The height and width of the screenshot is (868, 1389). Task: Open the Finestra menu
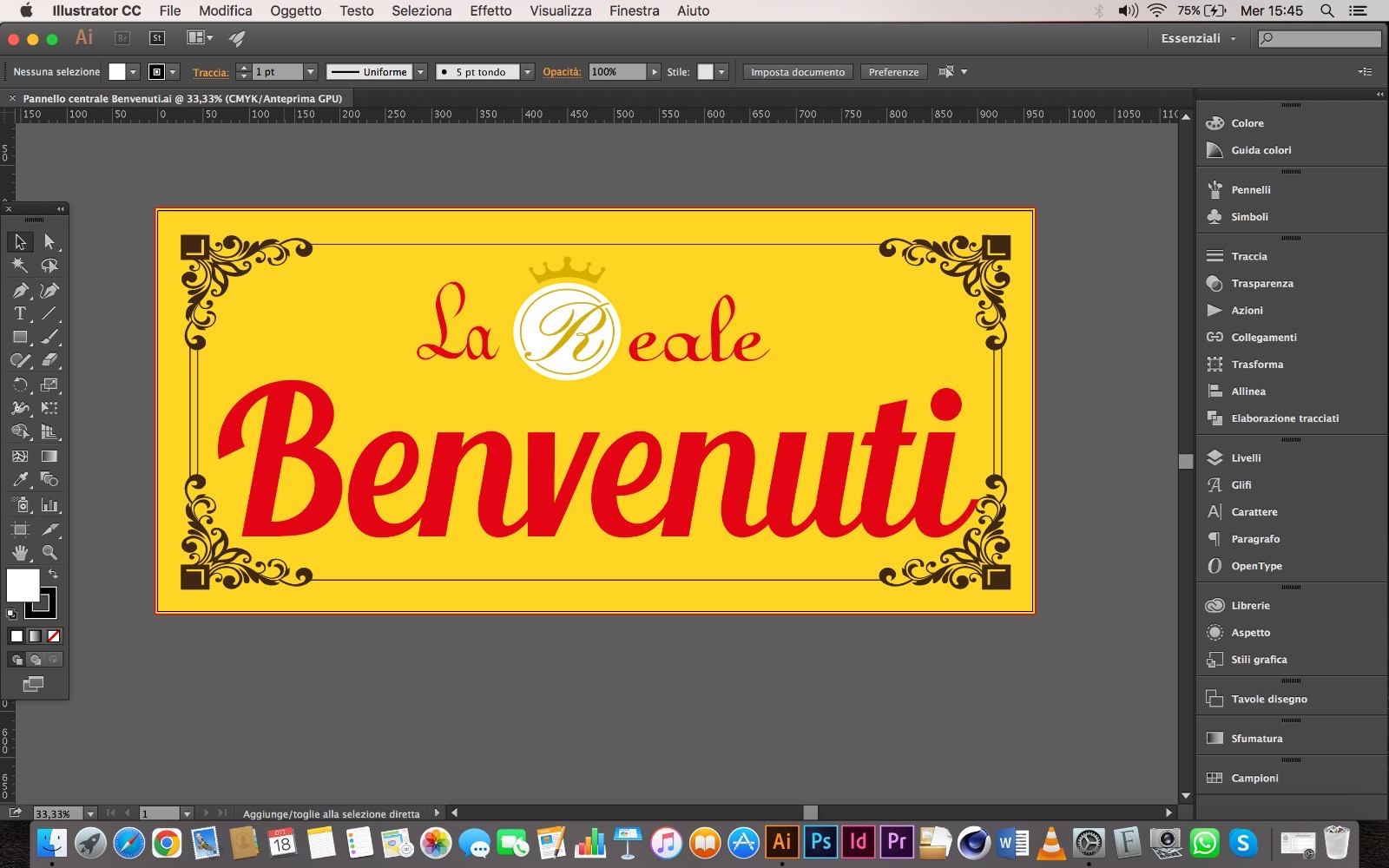click(x=635, y=10)
